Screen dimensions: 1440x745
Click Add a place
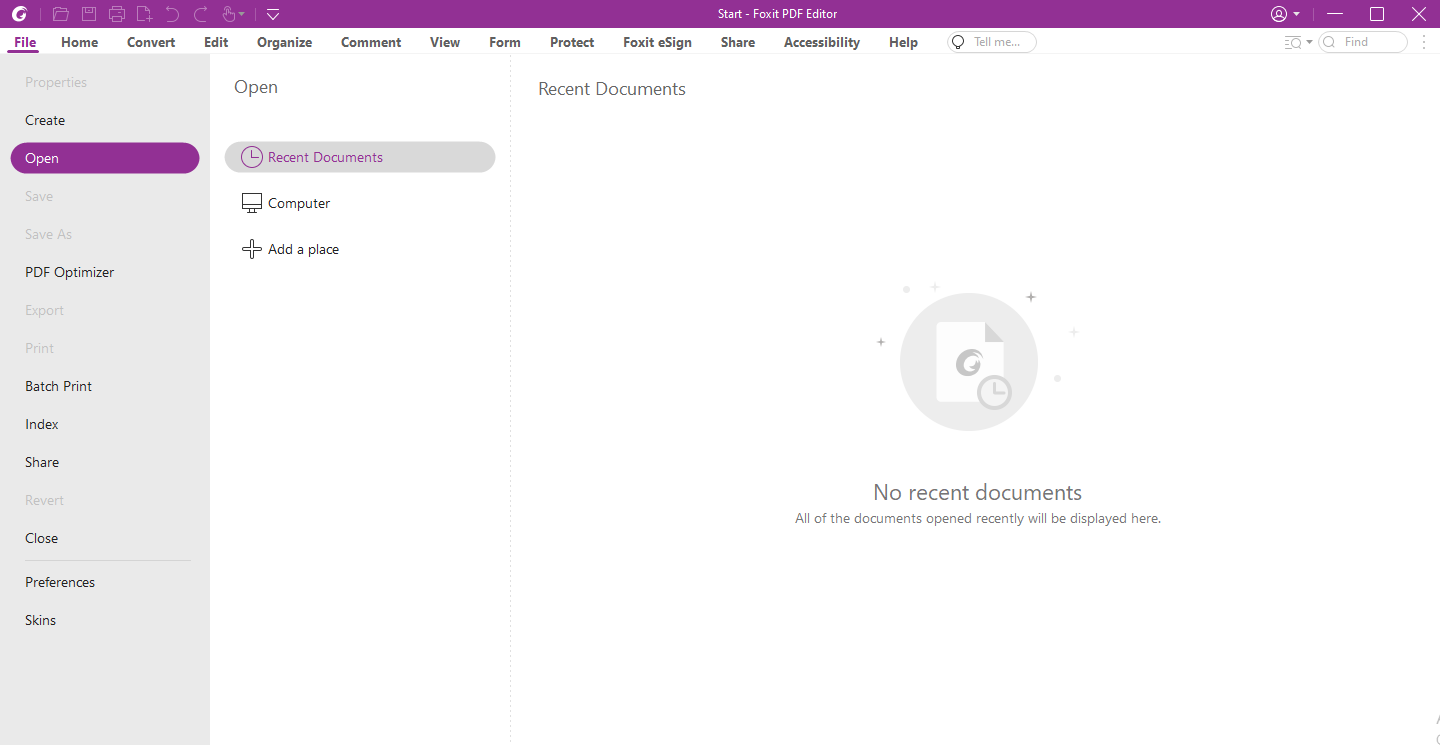360,249
